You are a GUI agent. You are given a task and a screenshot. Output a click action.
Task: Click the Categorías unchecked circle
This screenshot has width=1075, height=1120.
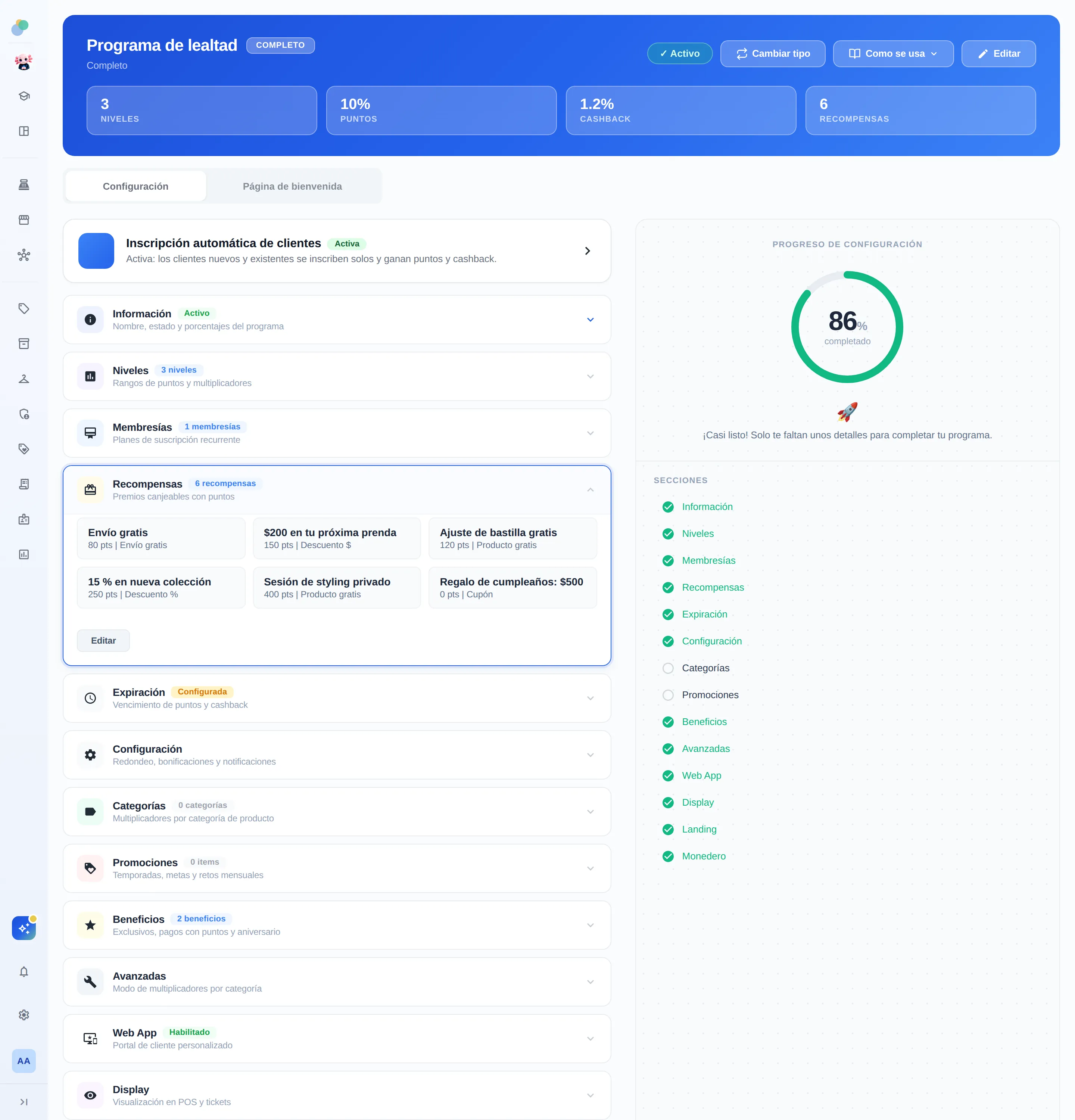pyautogui.click(x=668, y=668)
